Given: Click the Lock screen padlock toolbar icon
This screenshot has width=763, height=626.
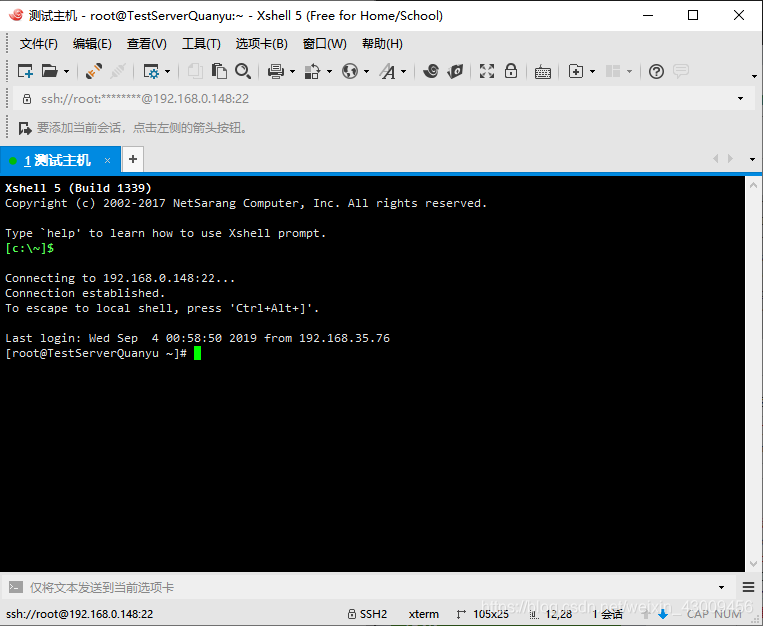Looking at the screenshot, I should (x=510, y=71).
